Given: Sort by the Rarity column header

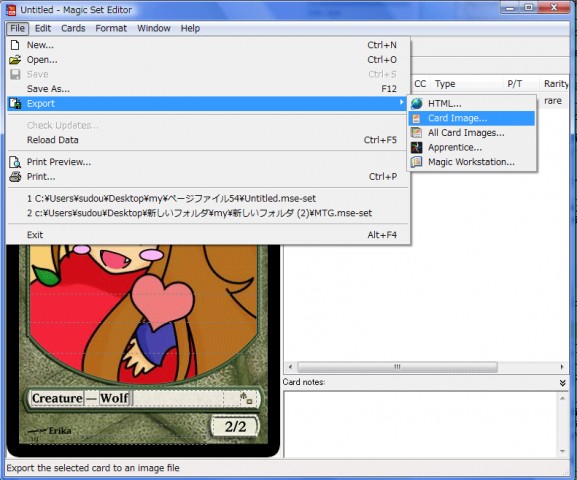Looking at the screenshot, I should [x=555, y=84].
